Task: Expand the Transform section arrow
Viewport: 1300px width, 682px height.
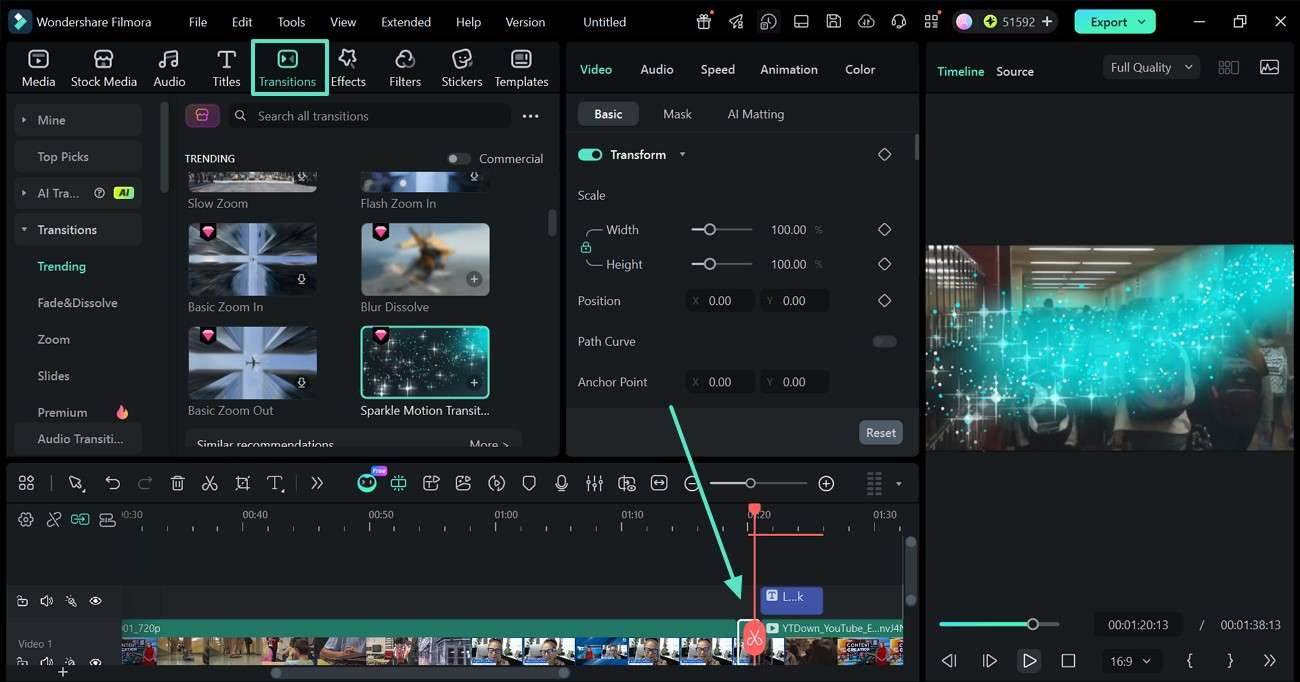Action: coord(682,155)
